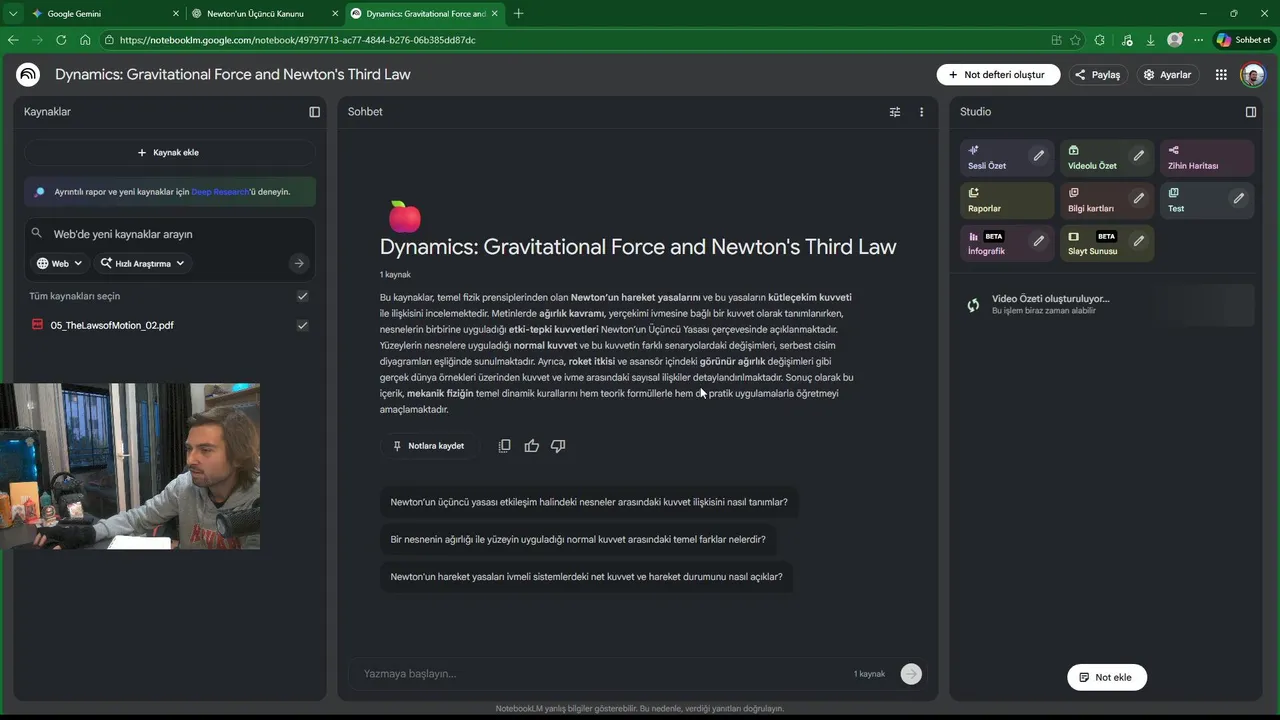The width and height of the screenshot is (1280, 720).
Task: Open a new browser tab
Action: (518, 14)
